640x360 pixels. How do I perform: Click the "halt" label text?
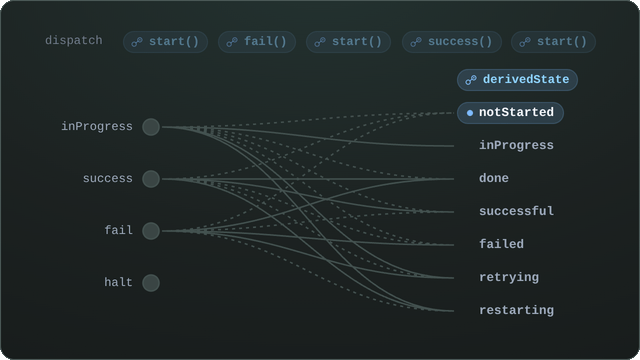click(x=118, y=282)
